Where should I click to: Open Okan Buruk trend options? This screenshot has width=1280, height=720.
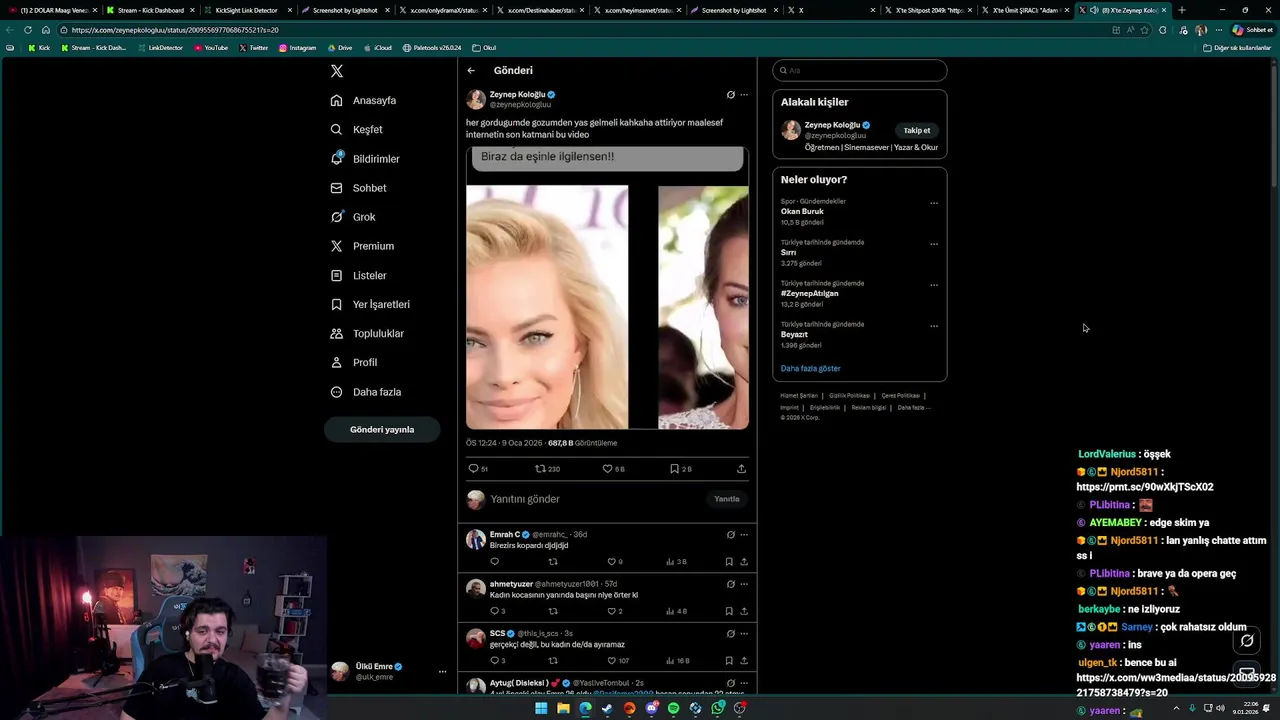pos(934,203)
